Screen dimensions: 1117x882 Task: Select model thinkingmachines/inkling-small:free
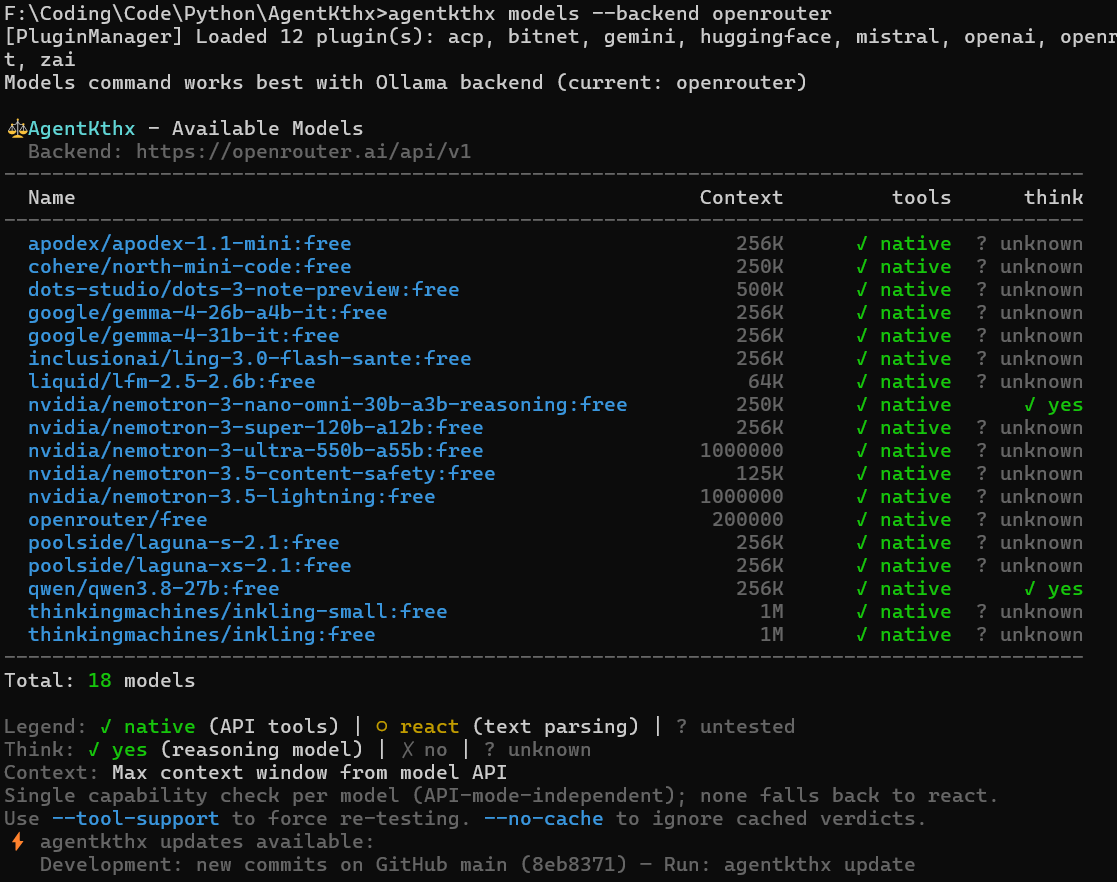tap(238, 611)
